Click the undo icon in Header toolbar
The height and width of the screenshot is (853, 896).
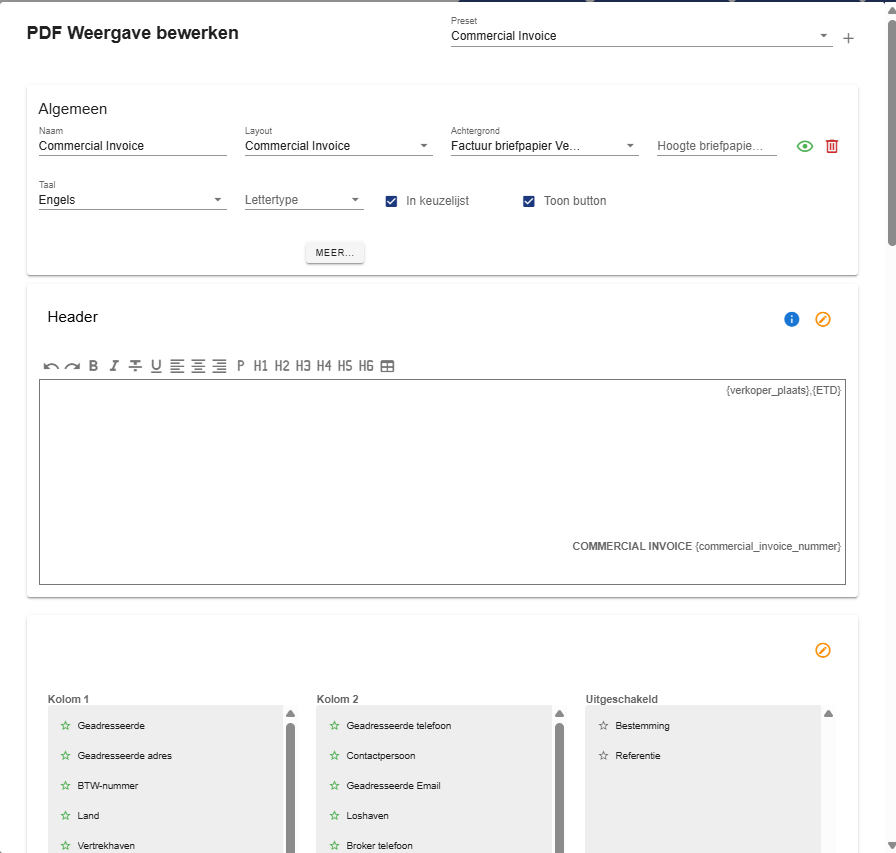(x=51, y=366)
